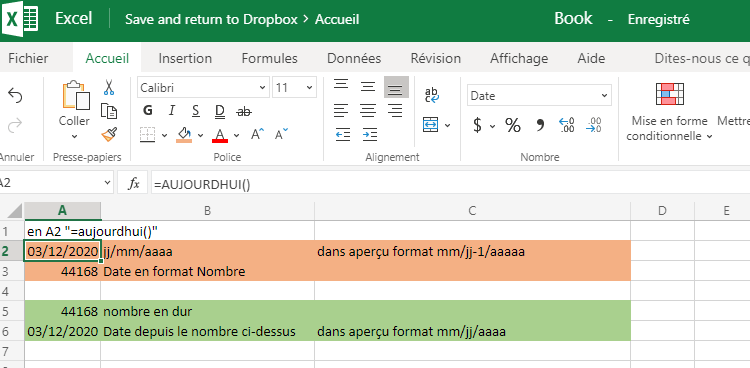Image resolution: width=750 pixels, height=368 pixels.
Task: Switch to the Révision tab
Action: click(x=436, y=58)
